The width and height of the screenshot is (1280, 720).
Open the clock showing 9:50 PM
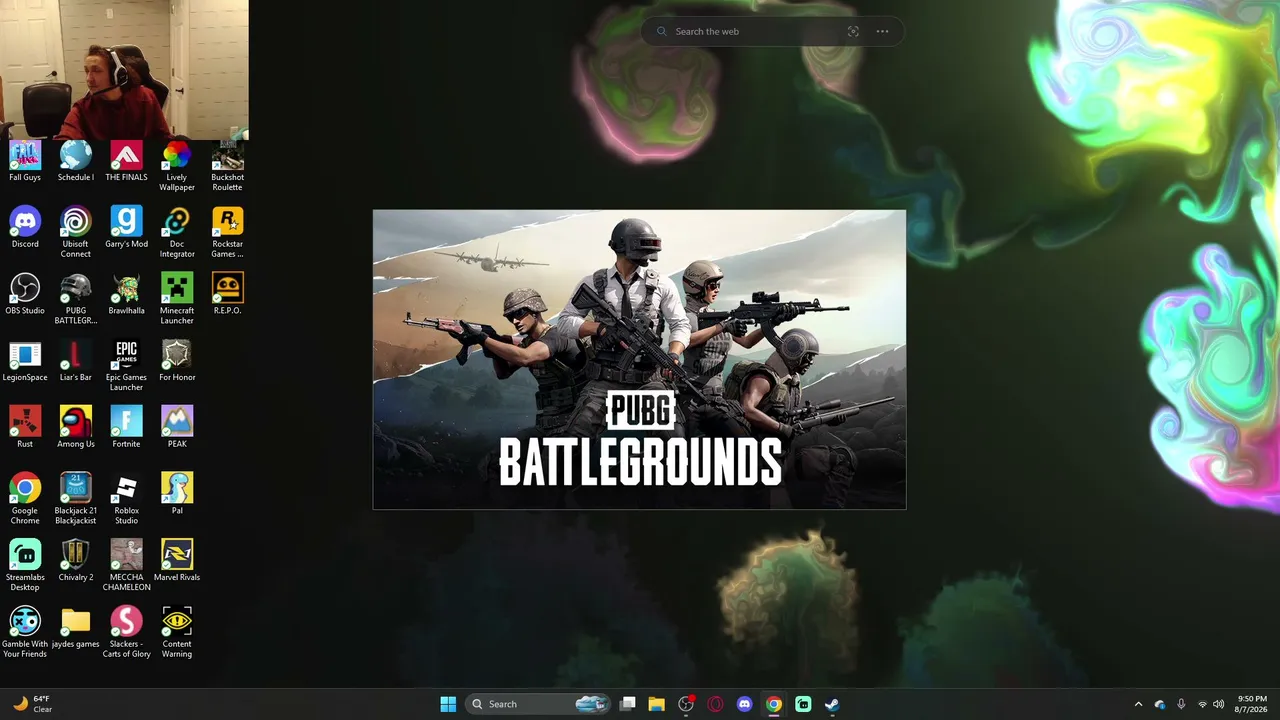point(1252,704)
